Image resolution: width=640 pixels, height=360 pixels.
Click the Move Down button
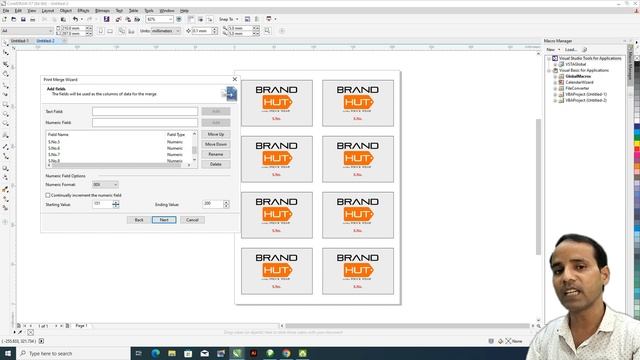point(216,144)
